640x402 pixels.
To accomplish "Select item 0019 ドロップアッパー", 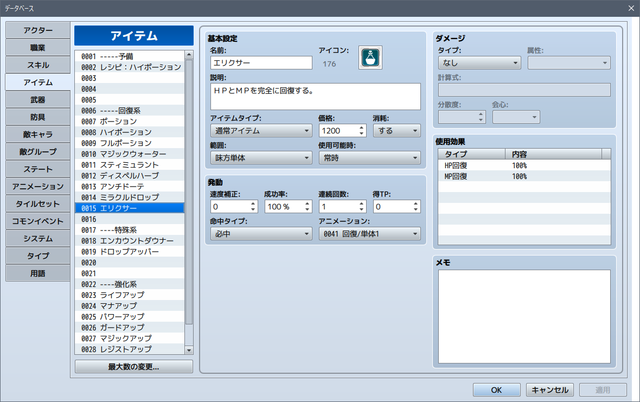I will click(130, 251).
